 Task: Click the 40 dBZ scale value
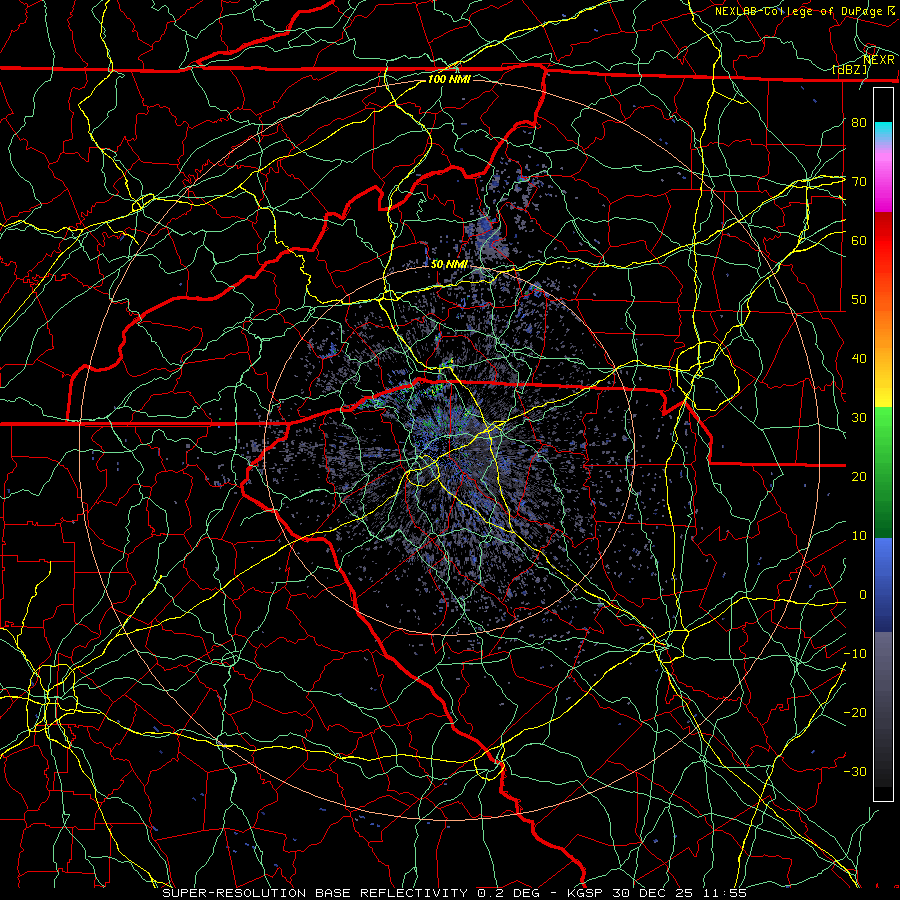(x=859, y=359)
